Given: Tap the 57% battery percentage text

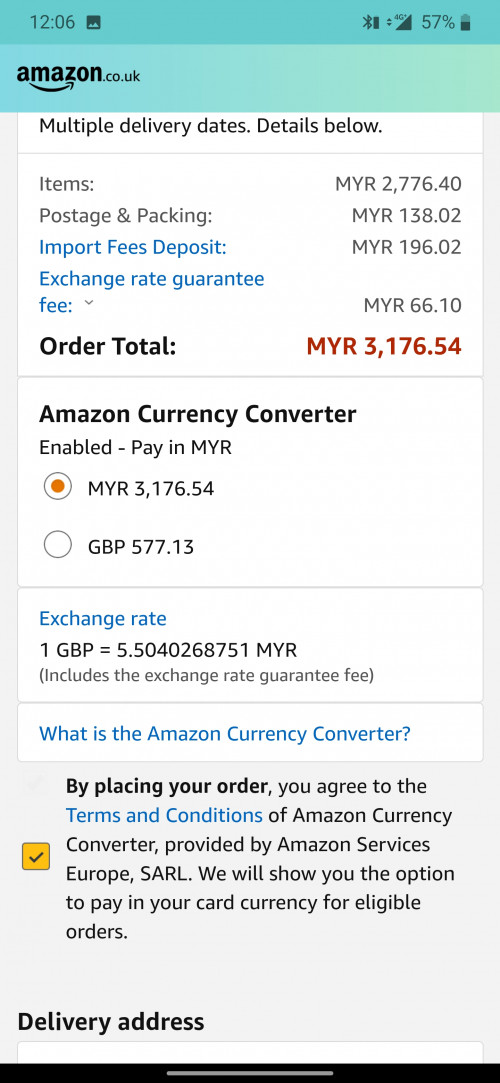Looking at the screenshot, I should (x=438, y=22).
